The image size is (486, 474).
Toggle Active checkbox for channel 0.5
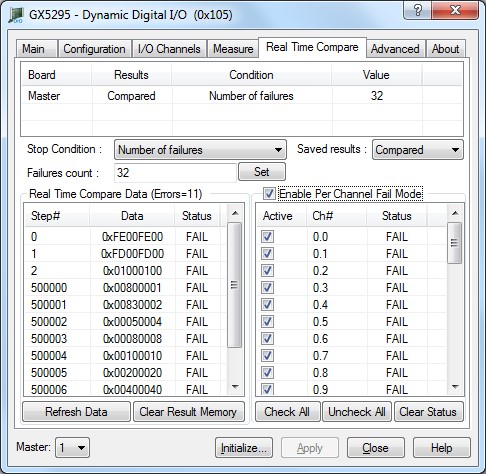pos(267,322)
